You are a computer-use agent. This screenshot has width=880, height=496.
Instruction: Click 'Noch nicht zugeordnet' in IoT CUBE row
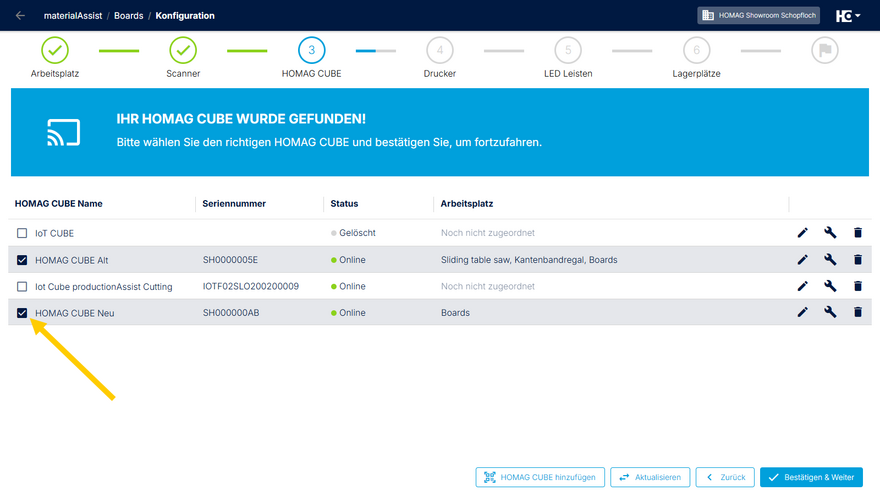point(487,233)
